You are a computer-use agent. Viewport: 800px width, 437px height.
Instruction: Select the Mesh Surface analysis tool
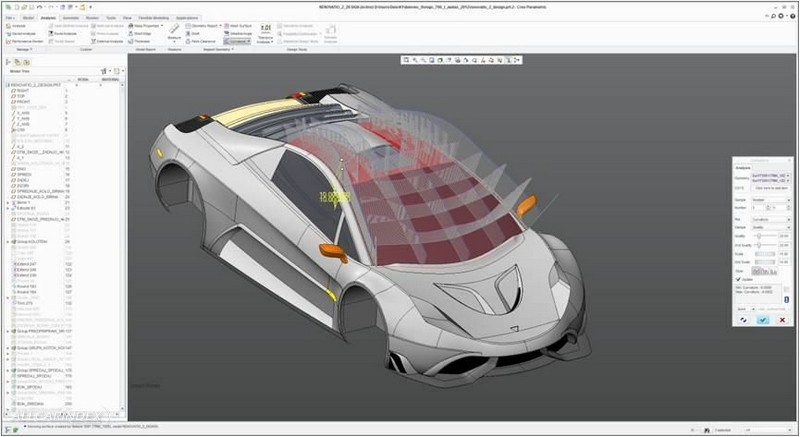[230, 24]
